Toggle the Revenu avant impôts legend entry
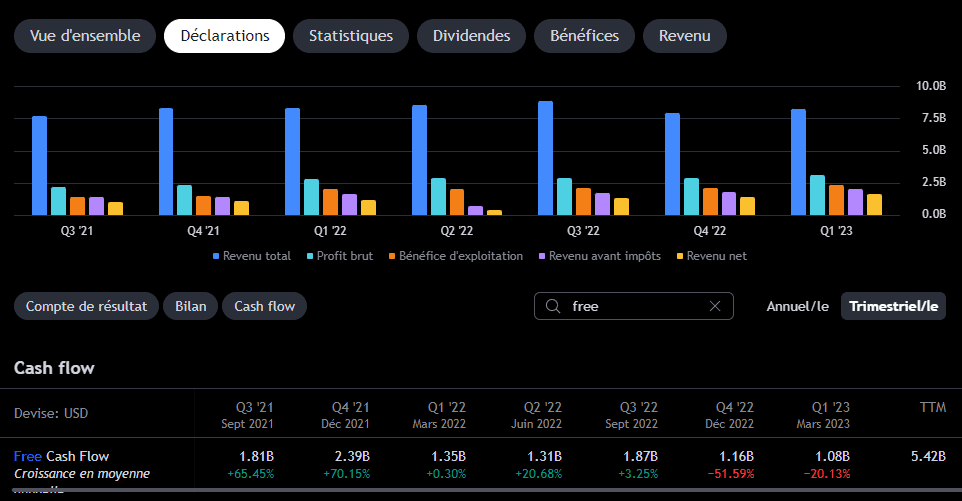Image resolution: width=962 pixels, height=501 pixels. [x=599, y=256]
